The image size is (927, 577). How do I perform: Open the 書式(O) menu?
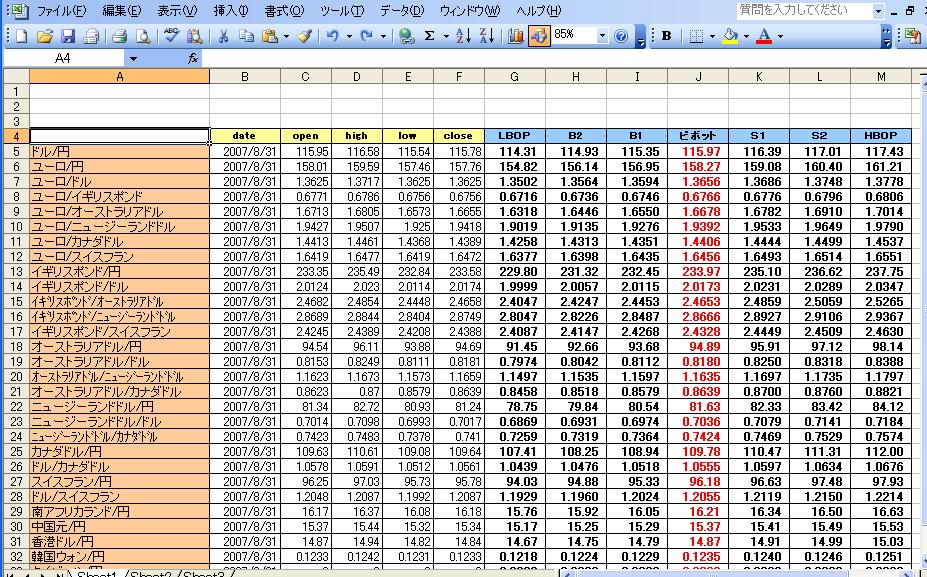pyautogui.click(x=284, y=11)
